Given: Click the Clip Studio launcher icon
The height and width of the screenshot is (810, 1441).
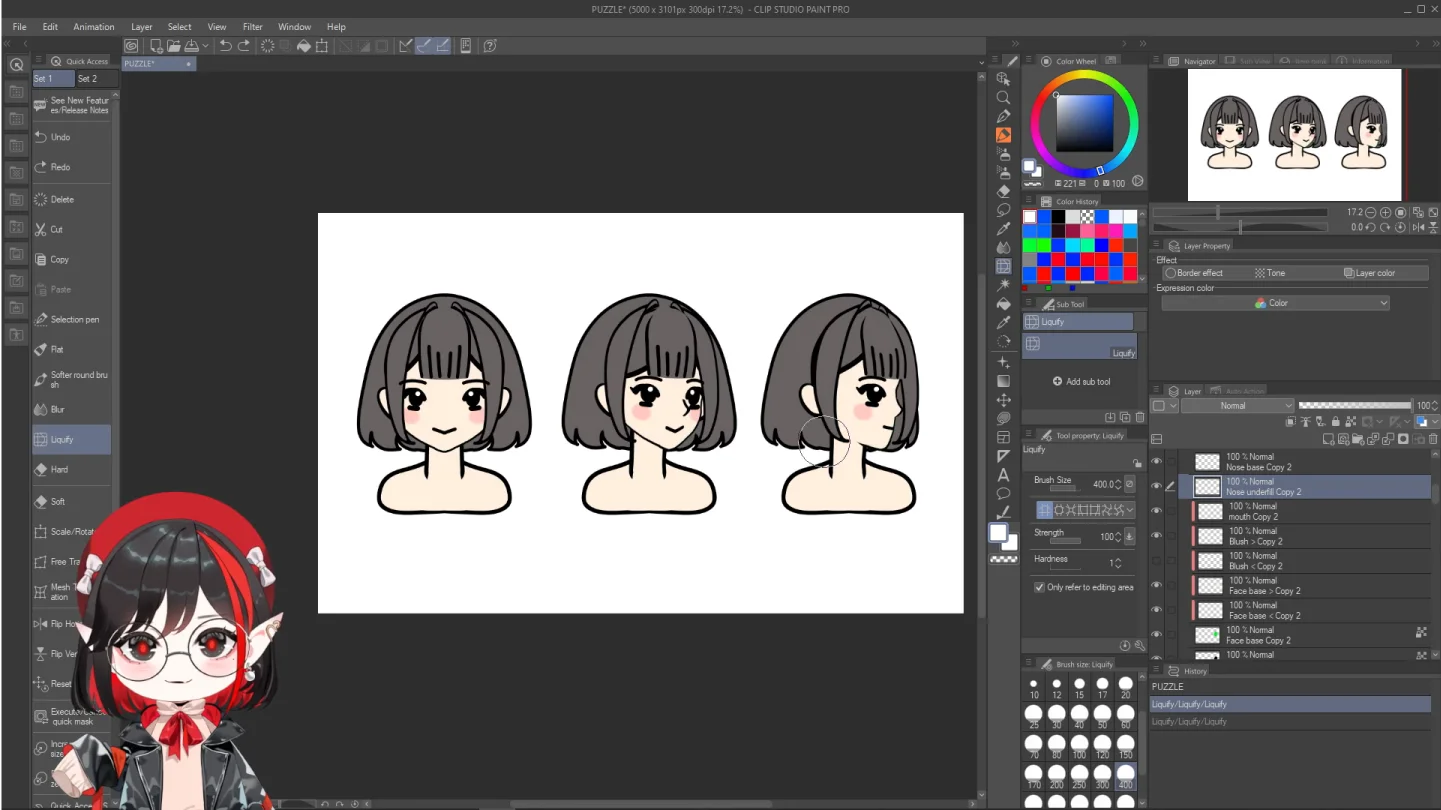Looking at the screenshot, I should click(x=131, y=46).
